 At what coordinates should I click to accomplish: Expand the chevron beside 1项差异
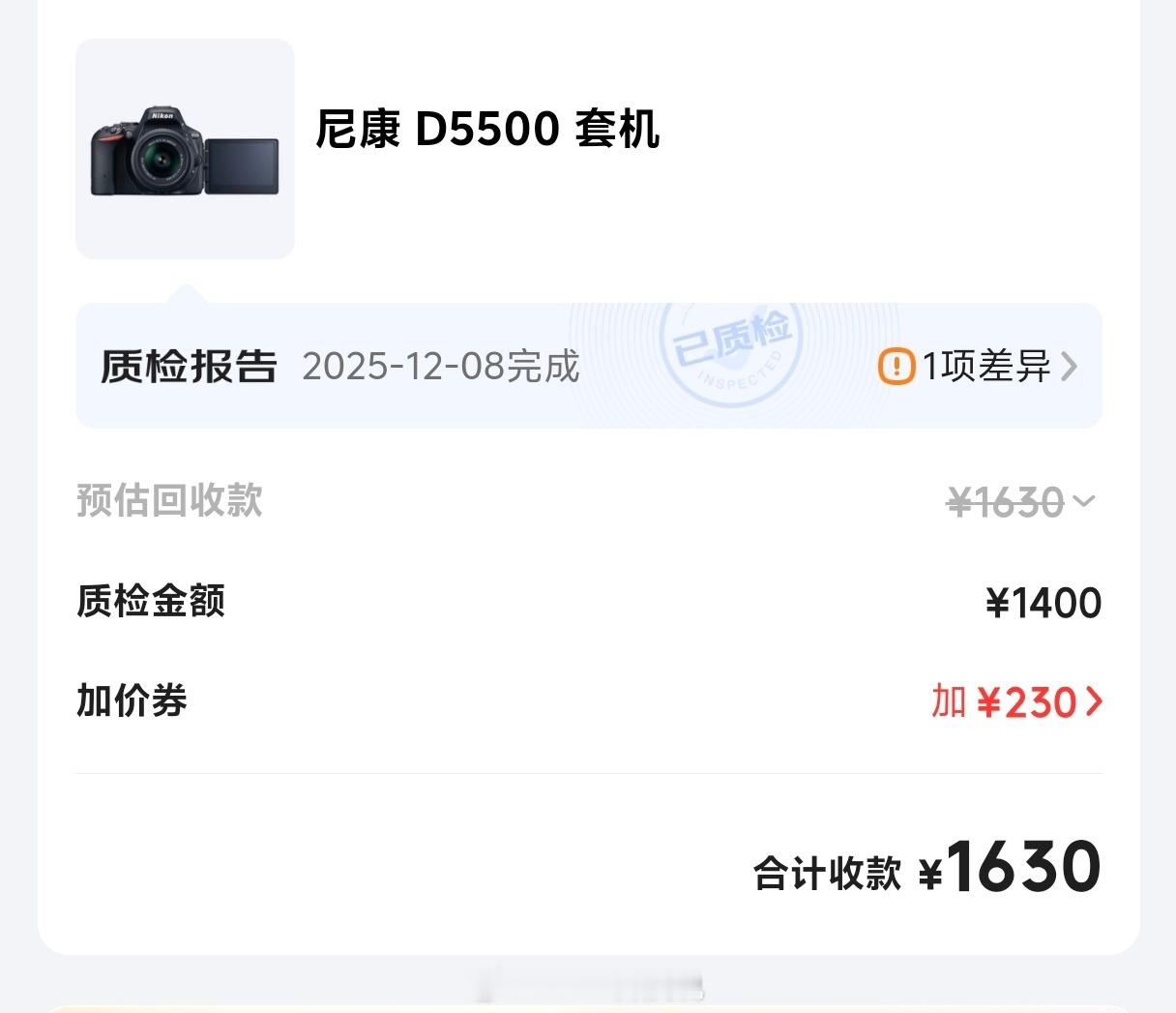click(1069, 367)
